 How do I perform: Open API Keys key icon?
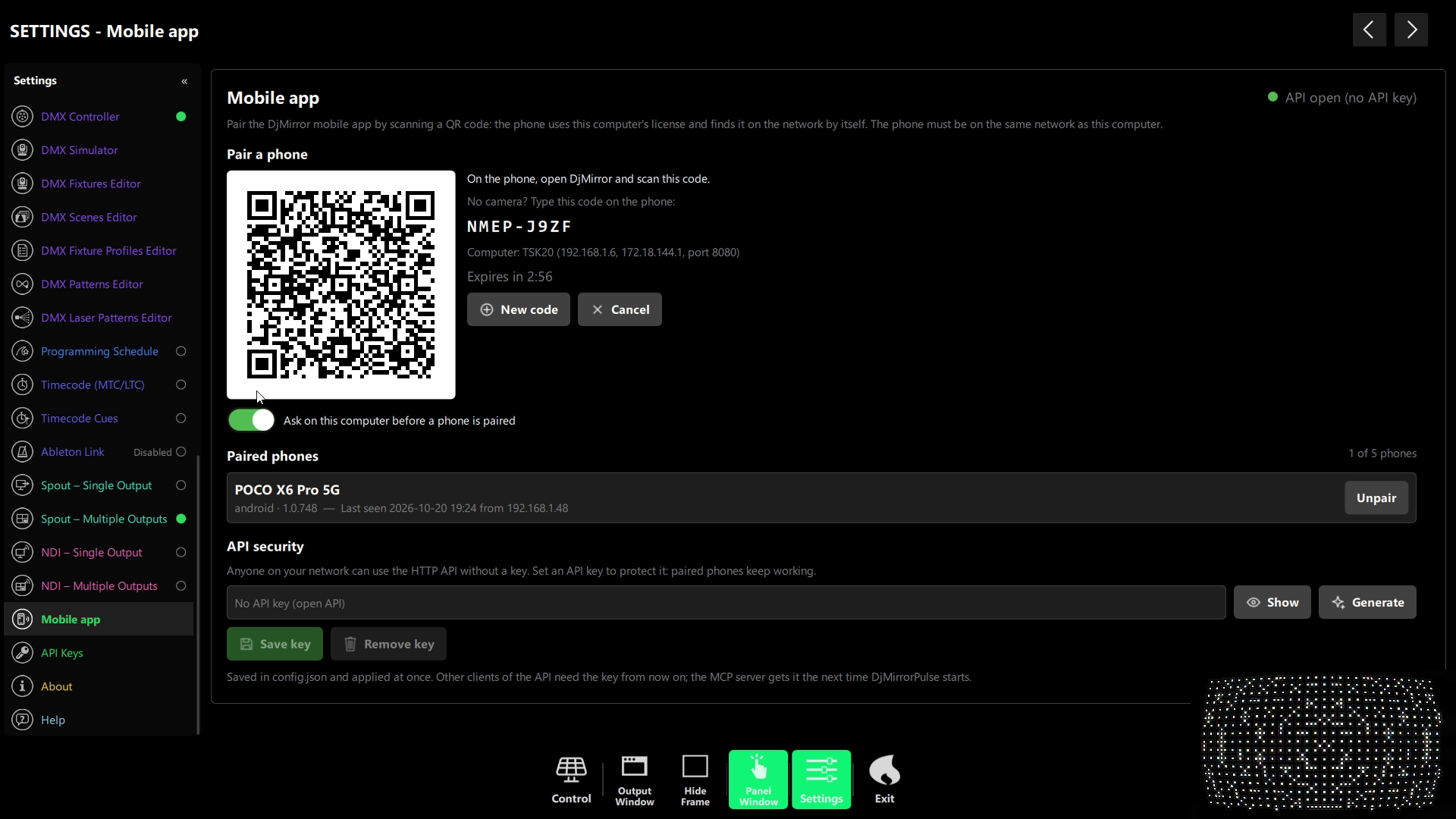click(x=23, y=653)
